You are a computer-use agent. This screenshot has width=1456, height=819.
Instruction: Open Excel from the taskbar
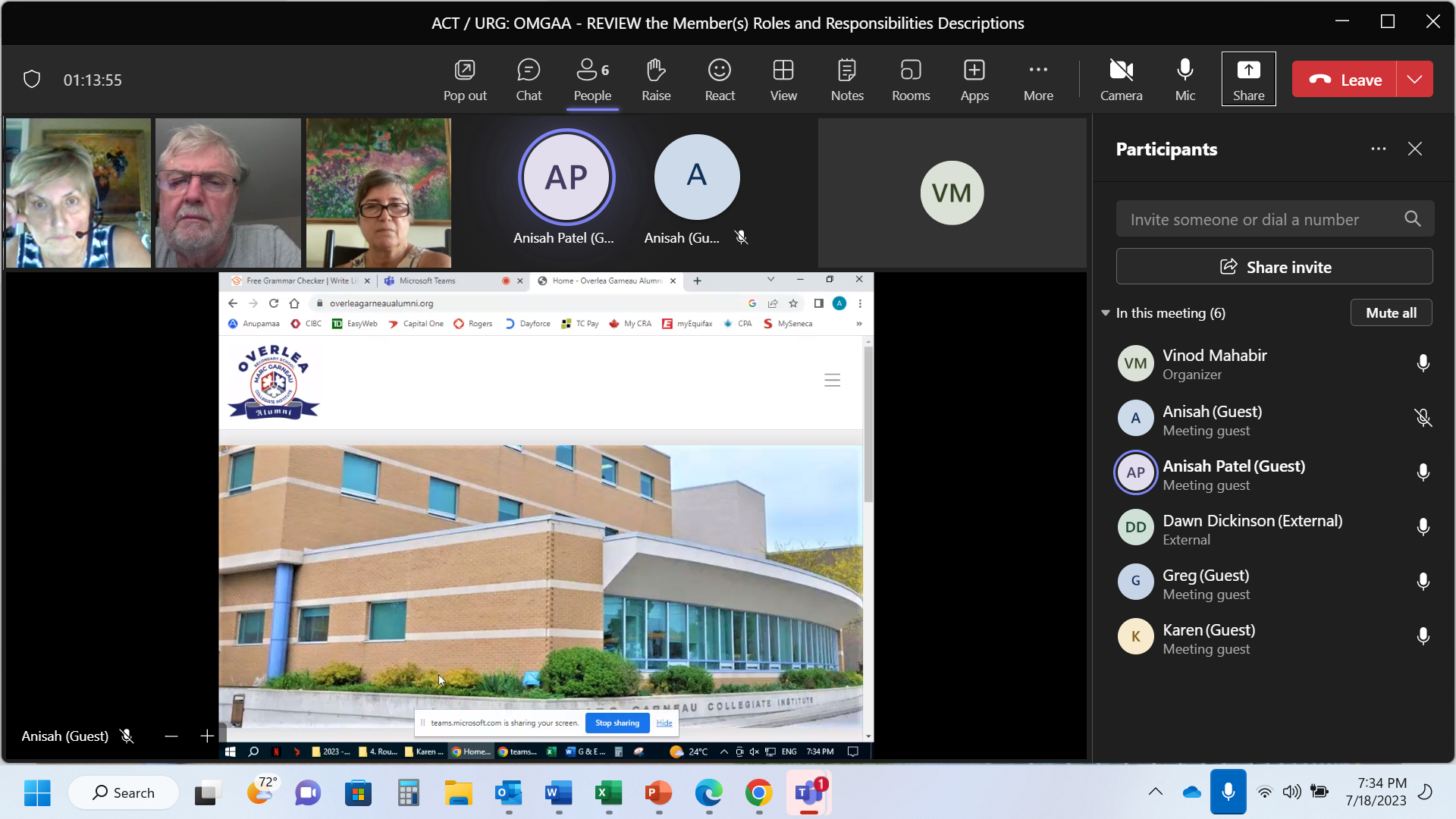tap(608, 792)
